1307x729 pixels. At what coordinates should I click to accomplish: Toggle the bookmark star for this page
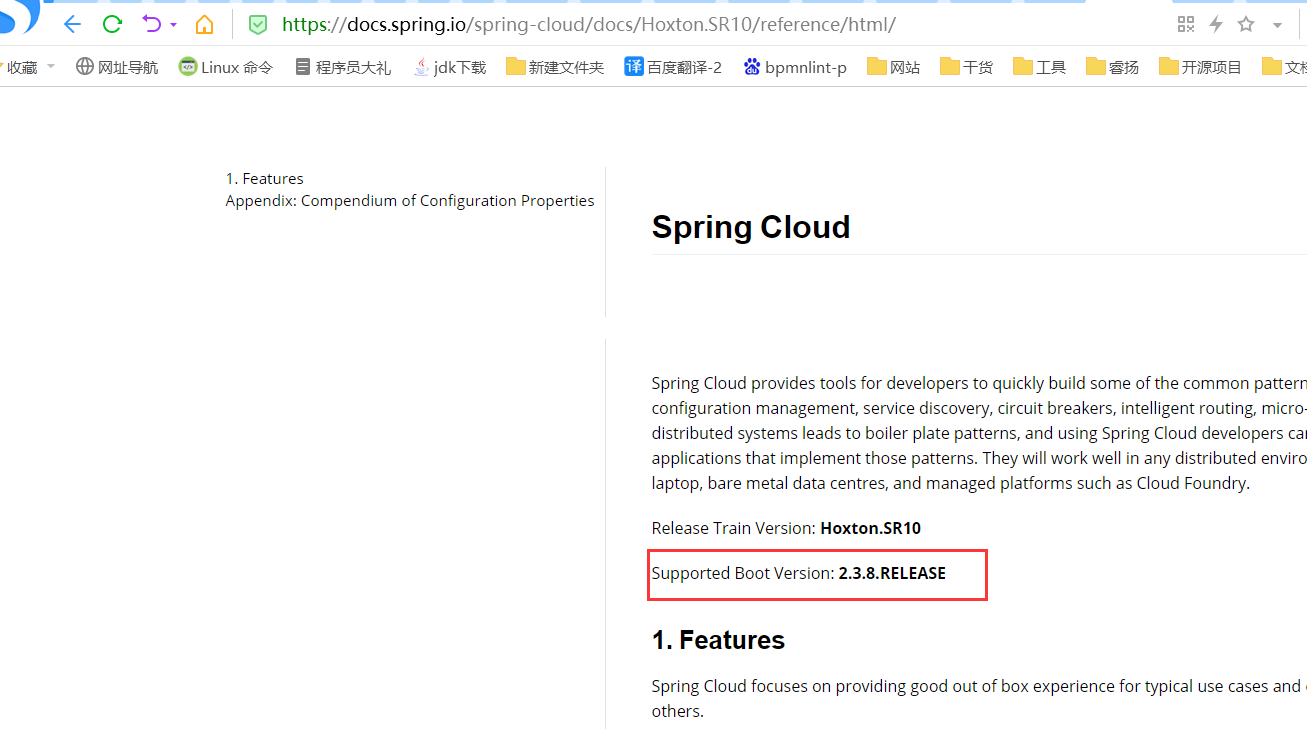tap(1245, 24)
